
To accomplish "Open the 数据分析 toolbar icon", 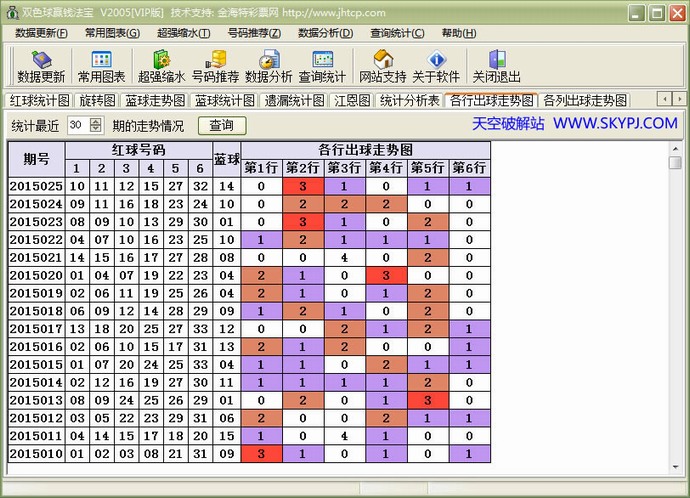I will coord(269,66).
